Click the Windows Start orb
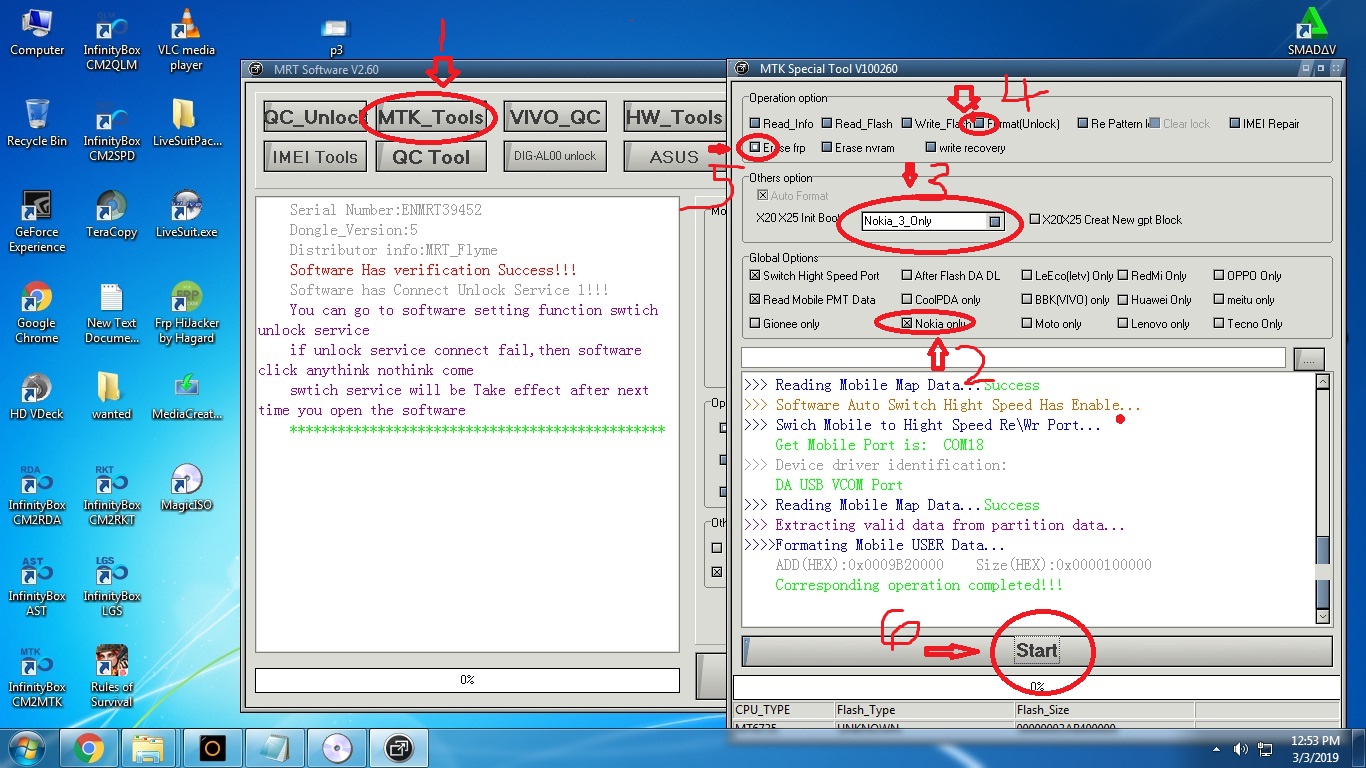This screenshot has height=768, width=1366. click(x=26, y=748)
